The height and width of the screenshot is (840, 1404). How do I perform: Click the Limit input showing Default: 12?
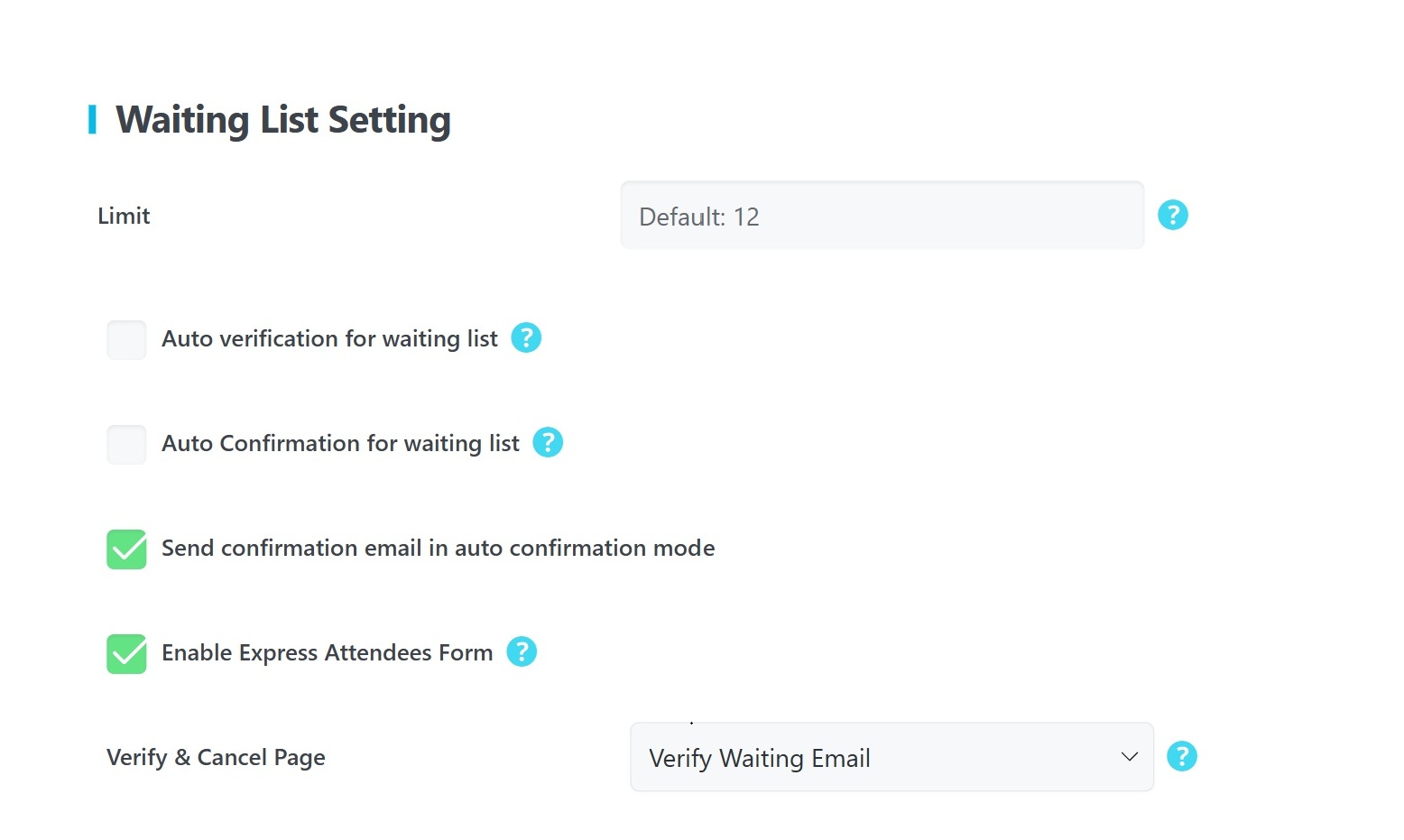[882, 216]
